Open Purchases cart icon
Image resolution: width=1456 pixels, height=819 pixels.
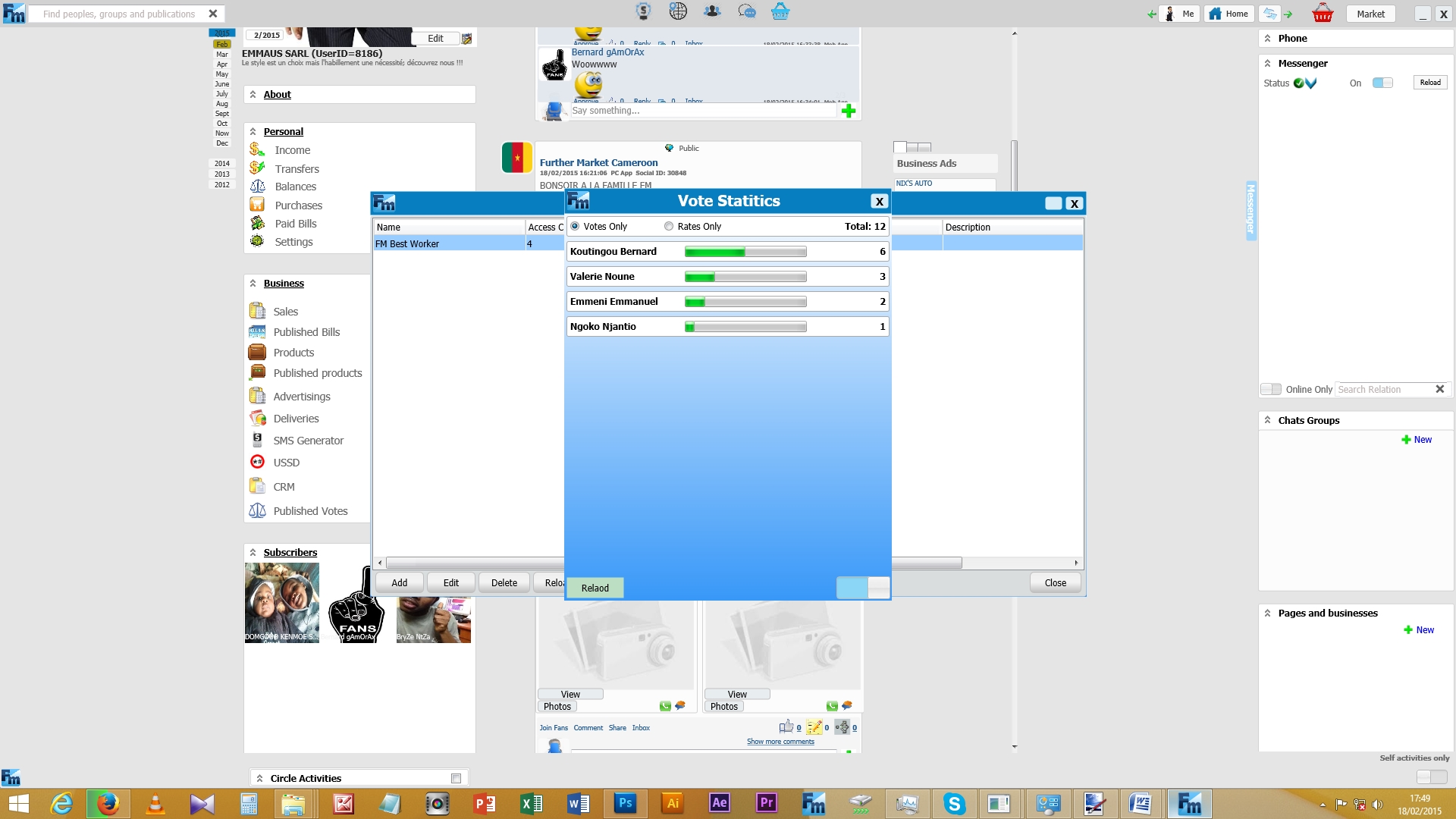click(257, 205)
